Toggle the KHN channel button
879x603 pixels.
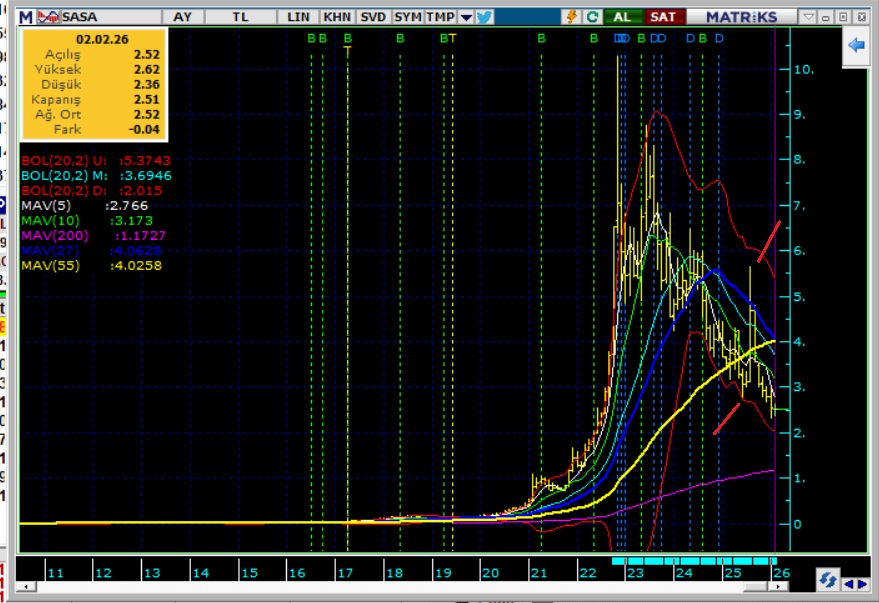(x=337, y=17)
